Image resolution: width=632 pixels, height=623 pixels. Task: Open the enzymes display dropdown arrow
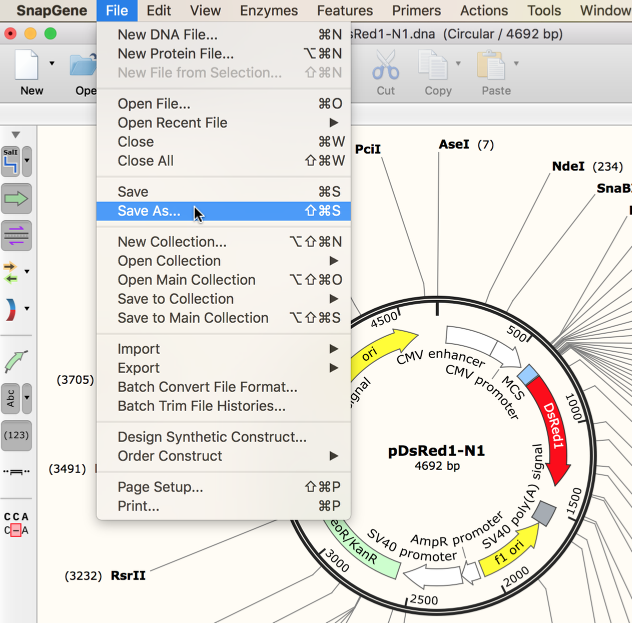[27, 161]
